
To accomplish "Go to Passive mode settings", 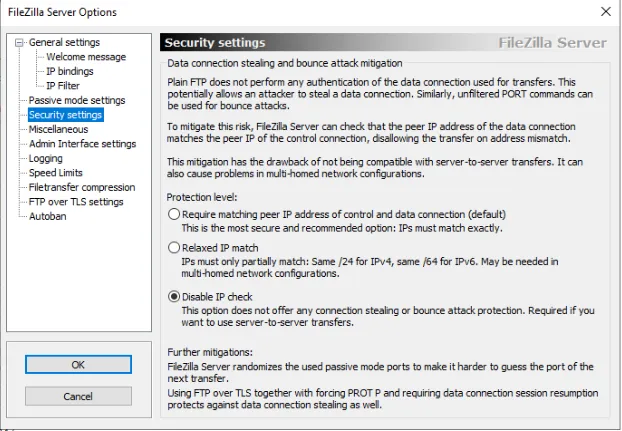I will pyautogui.click(x=77, y=100).
